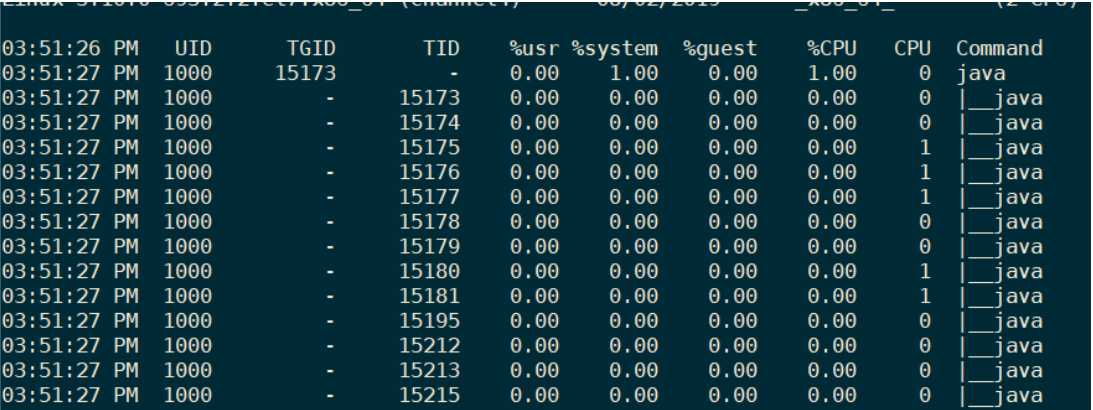Viewport: 1093px width, 410px height.
Task: Click TID 15180 in the thread list
Action: (x=429, y=271)
